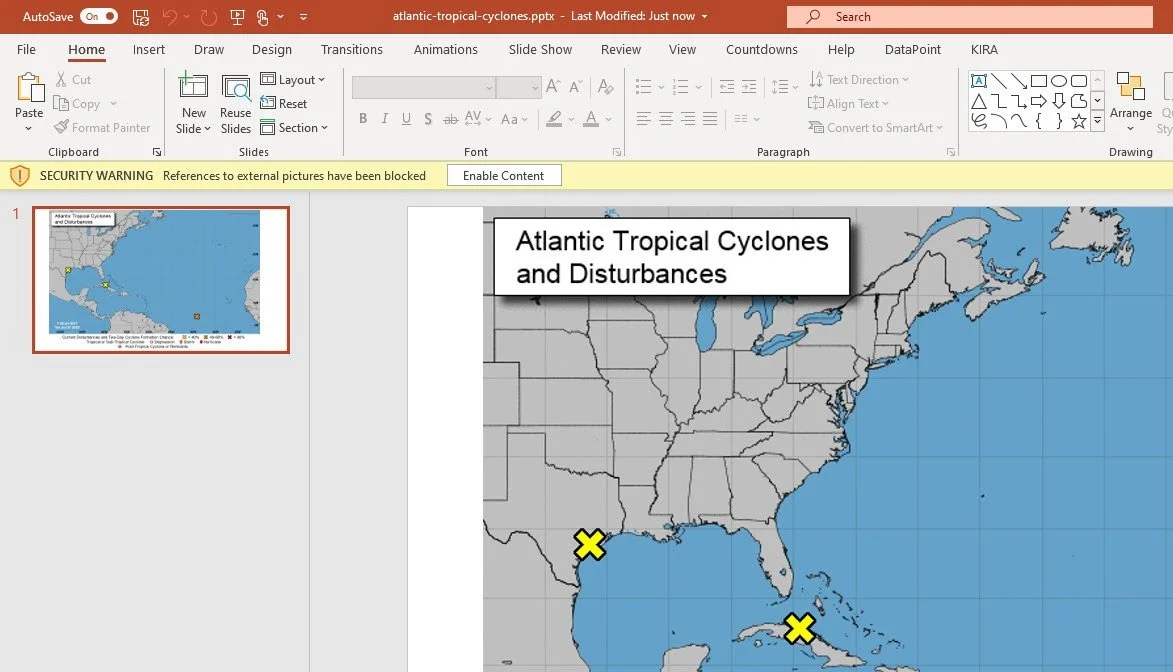The width and height of the screenshot is (1173, 672).
Task: Switch to the Insert tab
Action: click(149, 49)
